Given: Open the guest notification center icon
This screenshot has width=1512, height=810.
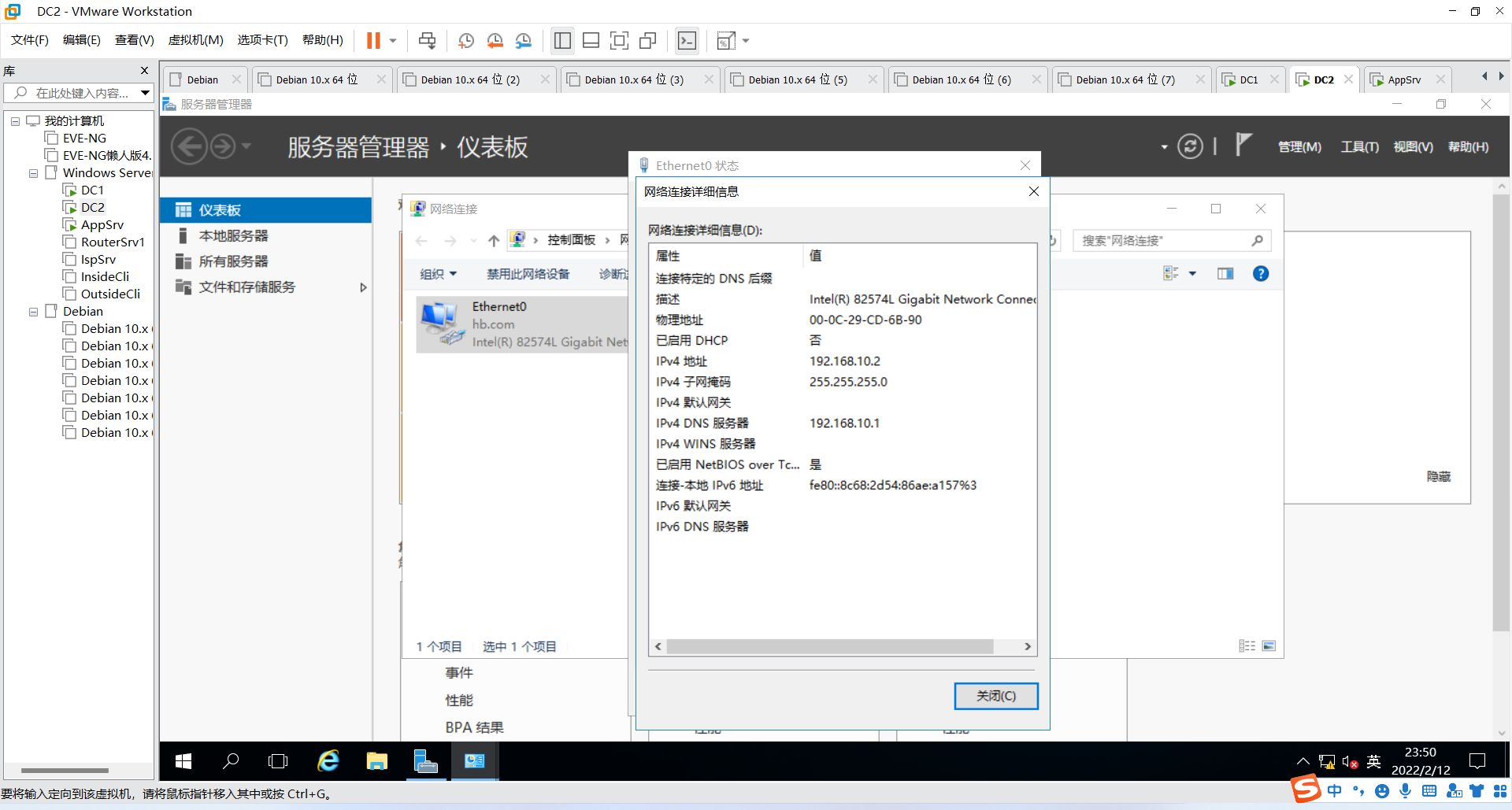Looking at the screenshot, I should [1477, 761].
